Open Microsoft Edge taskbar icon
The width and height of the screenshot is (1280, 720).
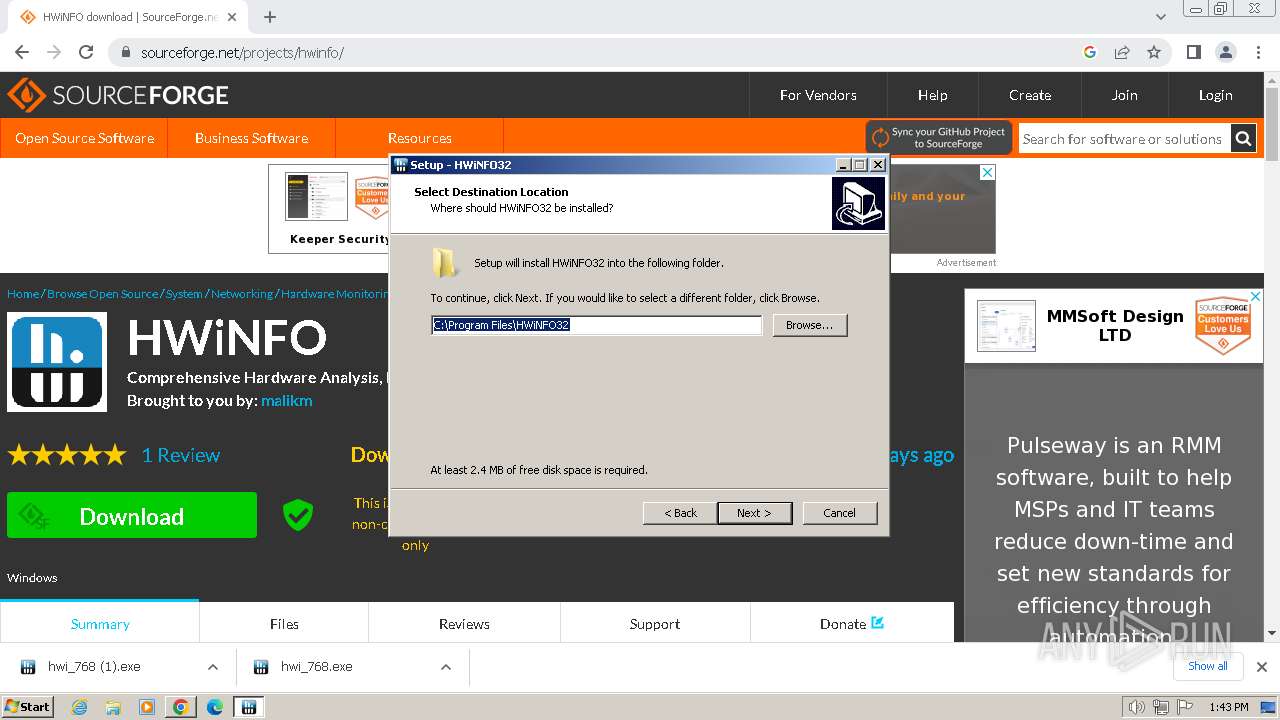click(x=215, y=707)
